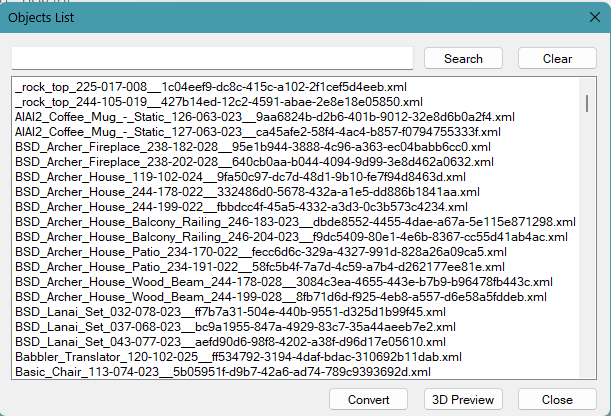Focus the search text field
Screen dimensions: 611x416
[x=212, y=58]
